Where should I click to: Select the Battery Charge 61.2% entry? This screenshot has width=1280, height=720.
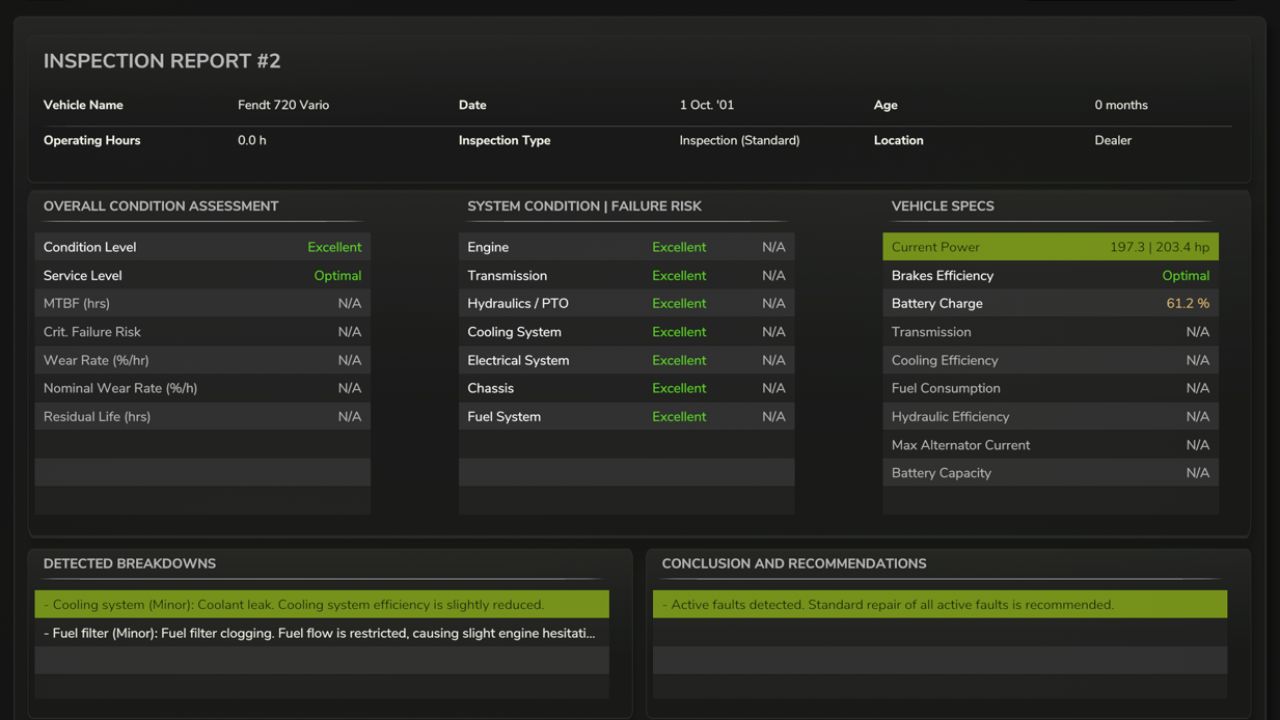click(1050, 303)
